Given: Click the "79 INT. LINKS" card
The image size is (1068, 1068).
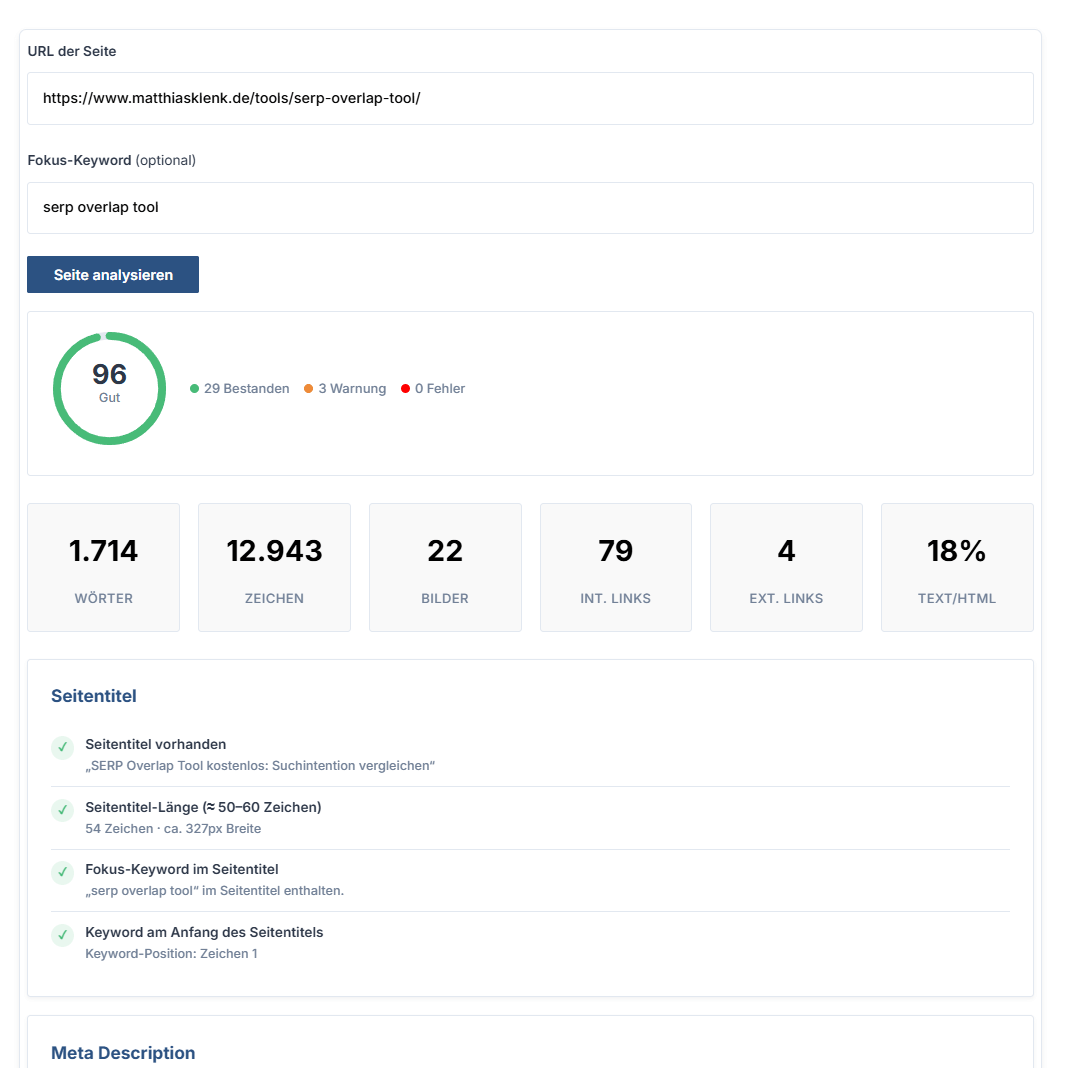Looking at the screenshot, I should 615,567.
